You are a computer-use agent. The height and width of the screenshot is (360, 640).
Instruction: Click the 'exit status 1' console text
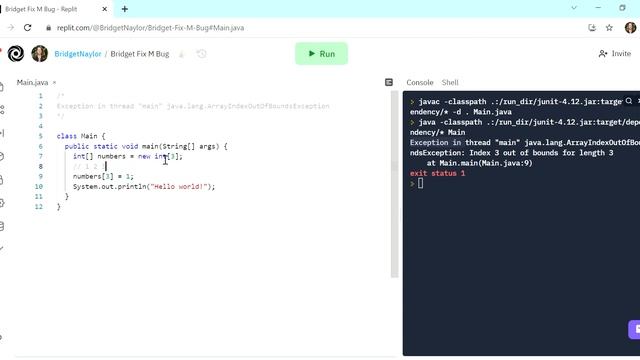437,173
